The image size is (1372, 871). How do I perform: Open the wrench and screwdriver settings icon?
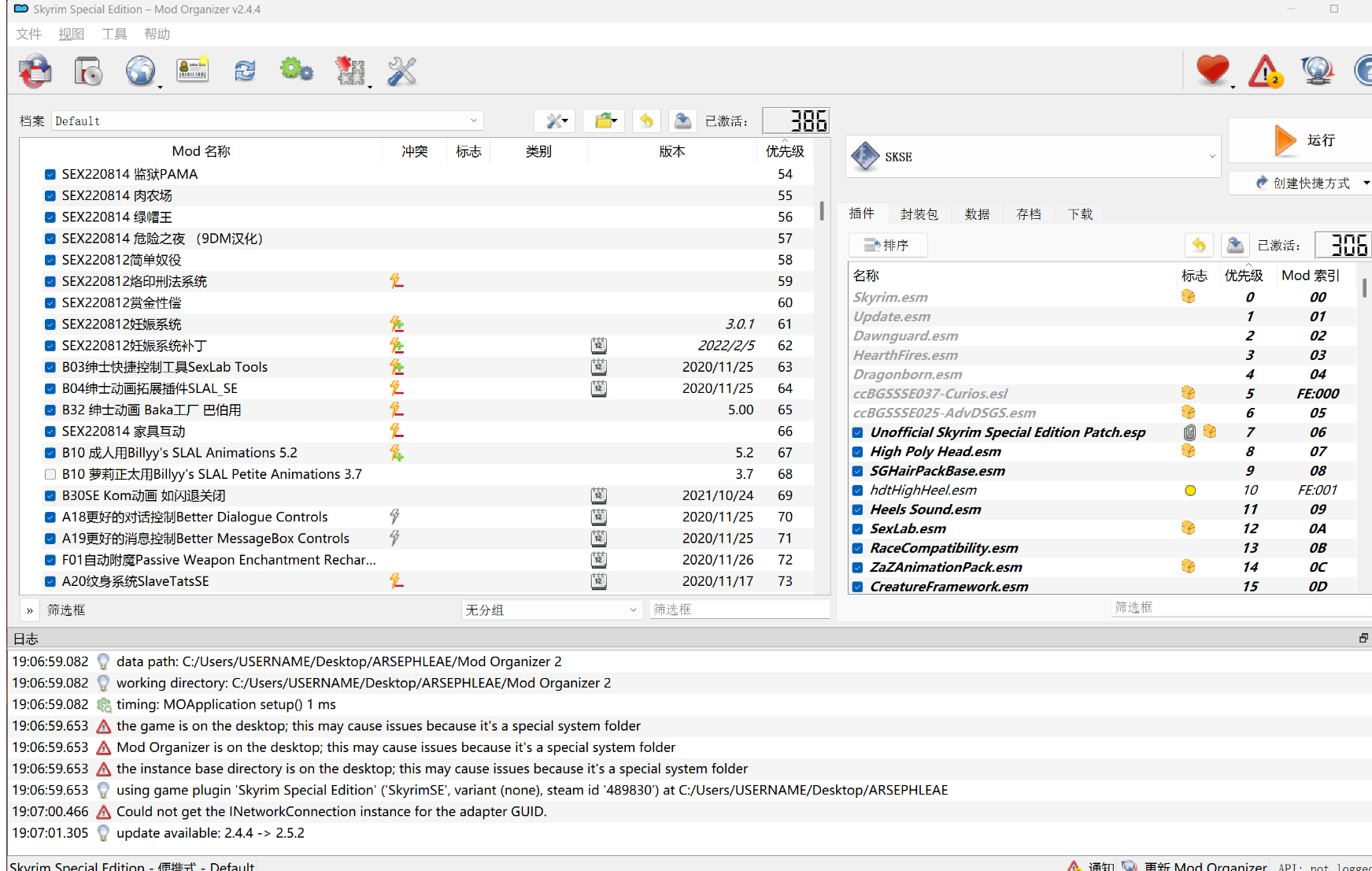pos(401,71)
